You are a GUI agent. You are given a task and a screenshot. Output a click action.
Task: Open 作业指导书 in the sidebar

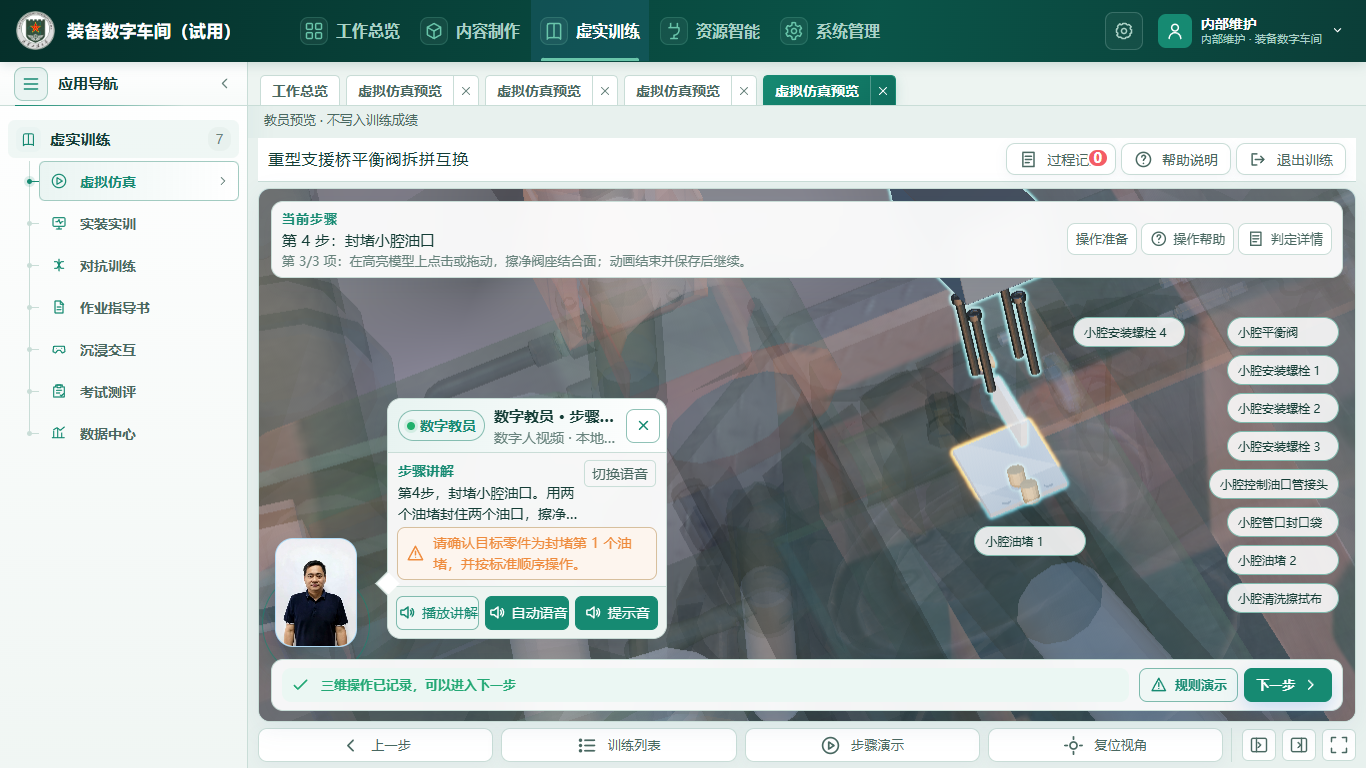click(x=139, y=308)
